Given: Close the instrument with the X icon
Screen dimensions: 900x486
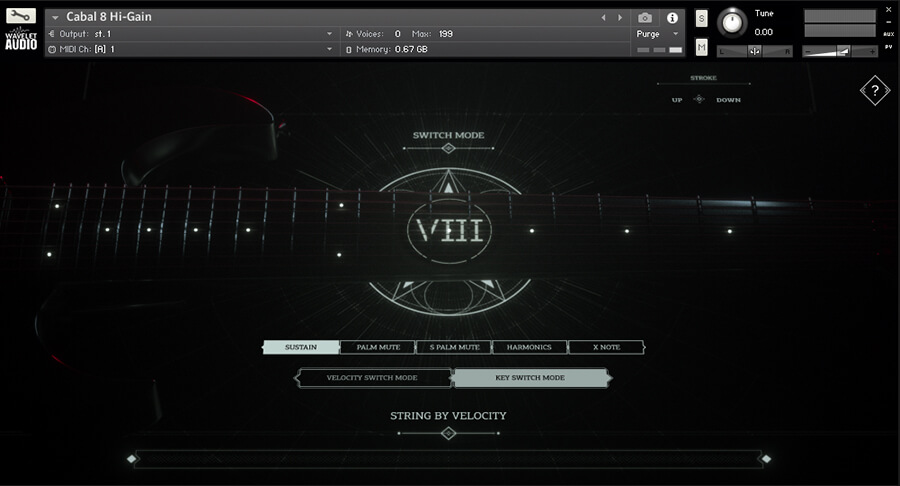Looking at the screenshot, I should (x=889, y=9).
